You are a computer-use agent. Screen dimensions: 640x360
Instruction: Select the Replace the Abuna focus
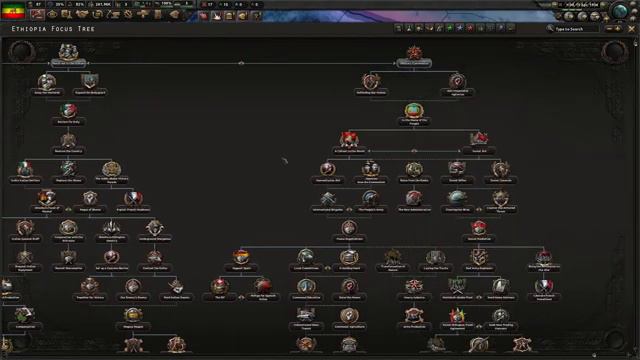coord(68,172)
